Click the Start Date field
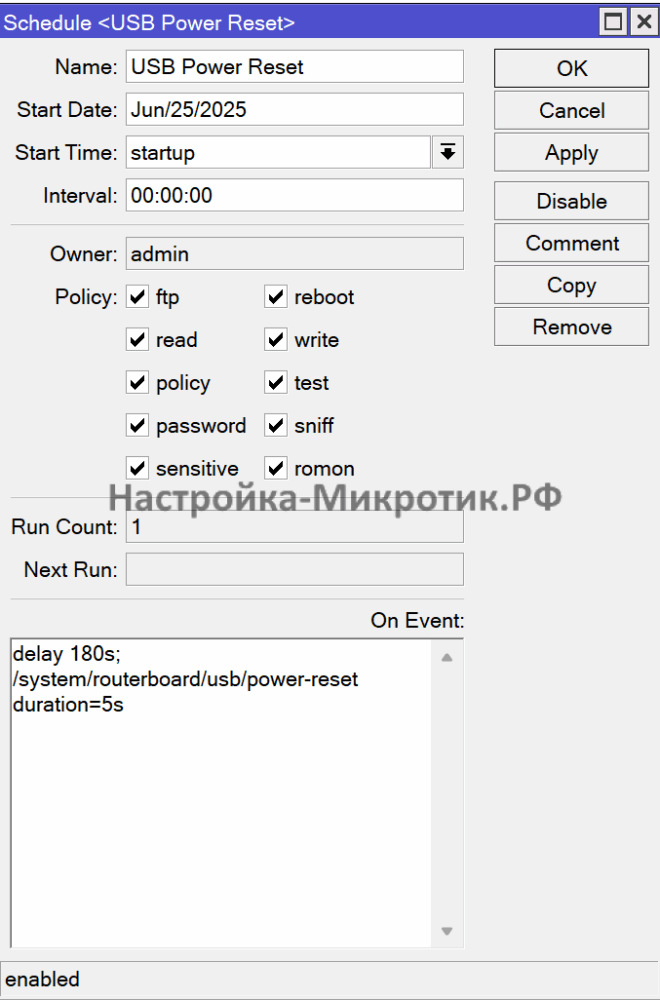 [x=295, y=110]
